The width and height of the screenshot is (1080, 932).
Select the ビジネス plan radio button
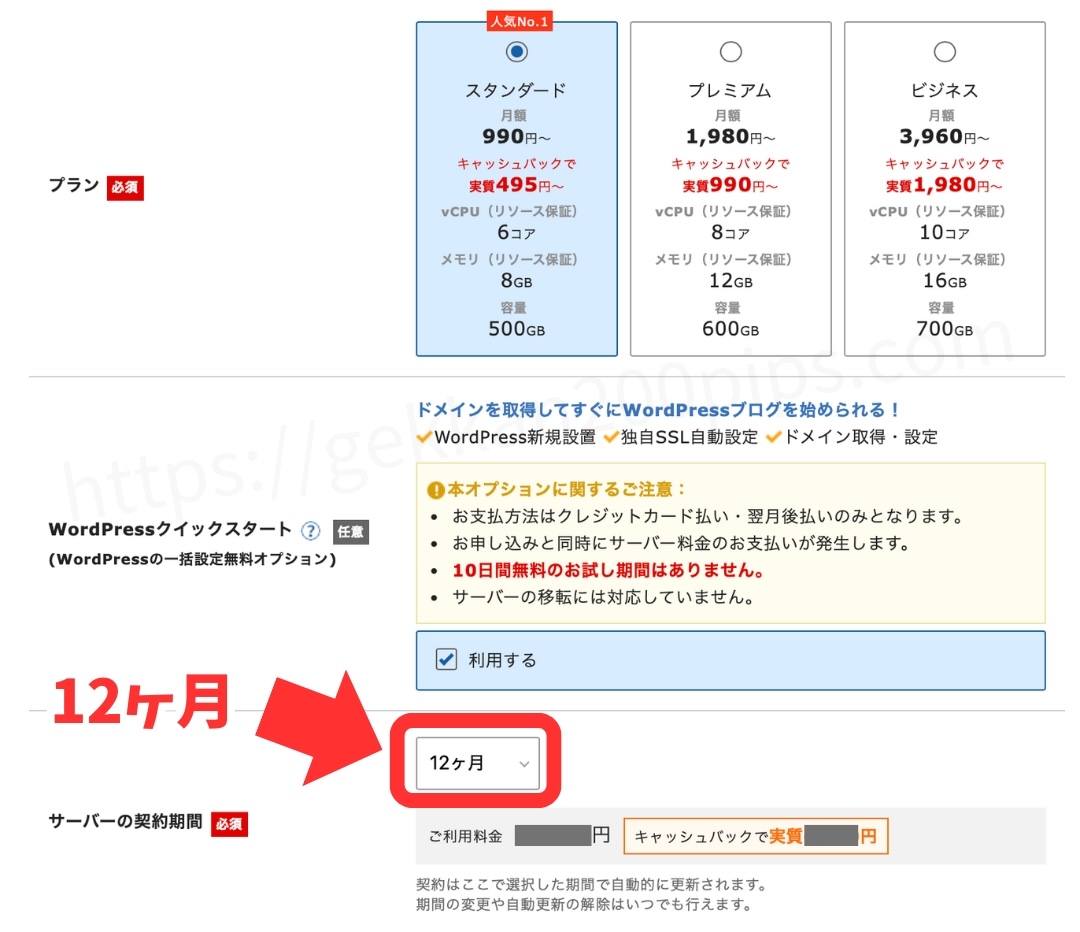pos(944,52)
